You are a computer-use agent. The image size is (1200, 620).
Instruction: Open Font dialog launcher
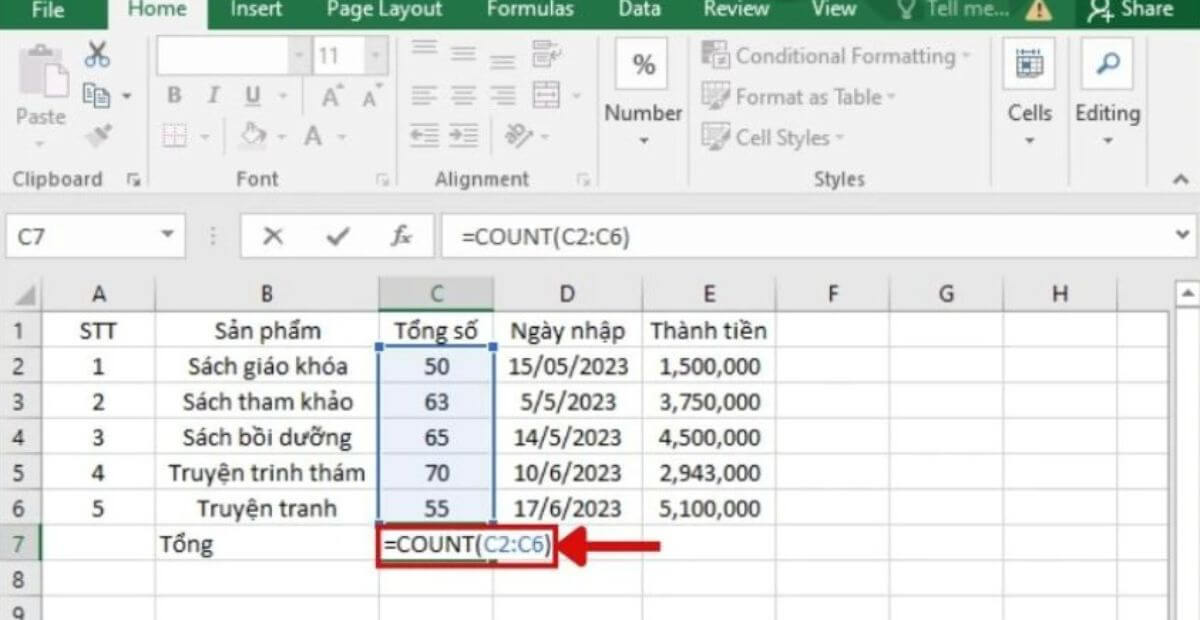pos(381,180)
